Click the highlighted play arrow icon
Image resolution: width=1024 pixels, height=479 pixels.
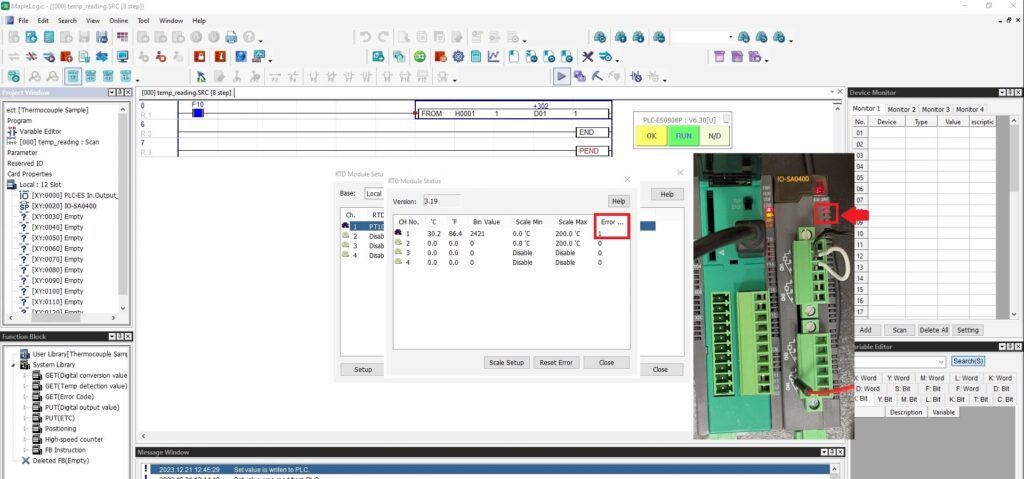click(x=561, y=76)
